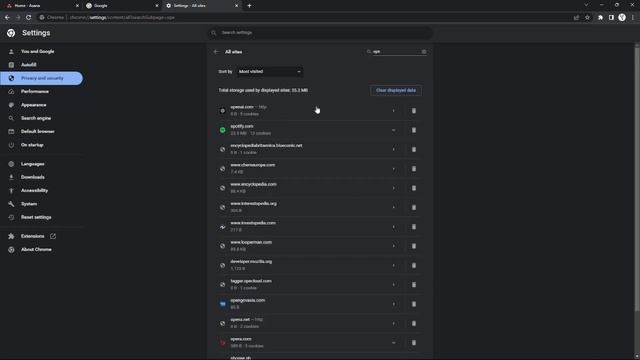Open Accessibility settings

(34, 191)
